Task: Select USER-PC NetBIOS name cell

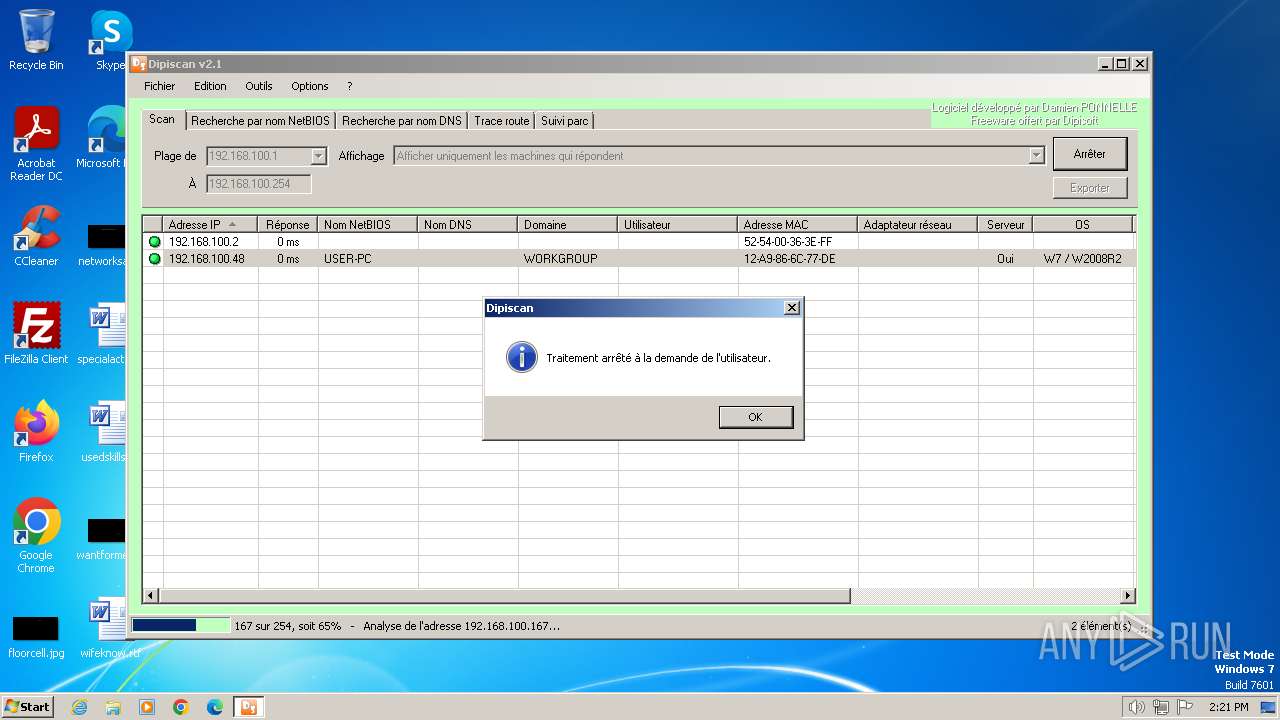Action: 368,259
